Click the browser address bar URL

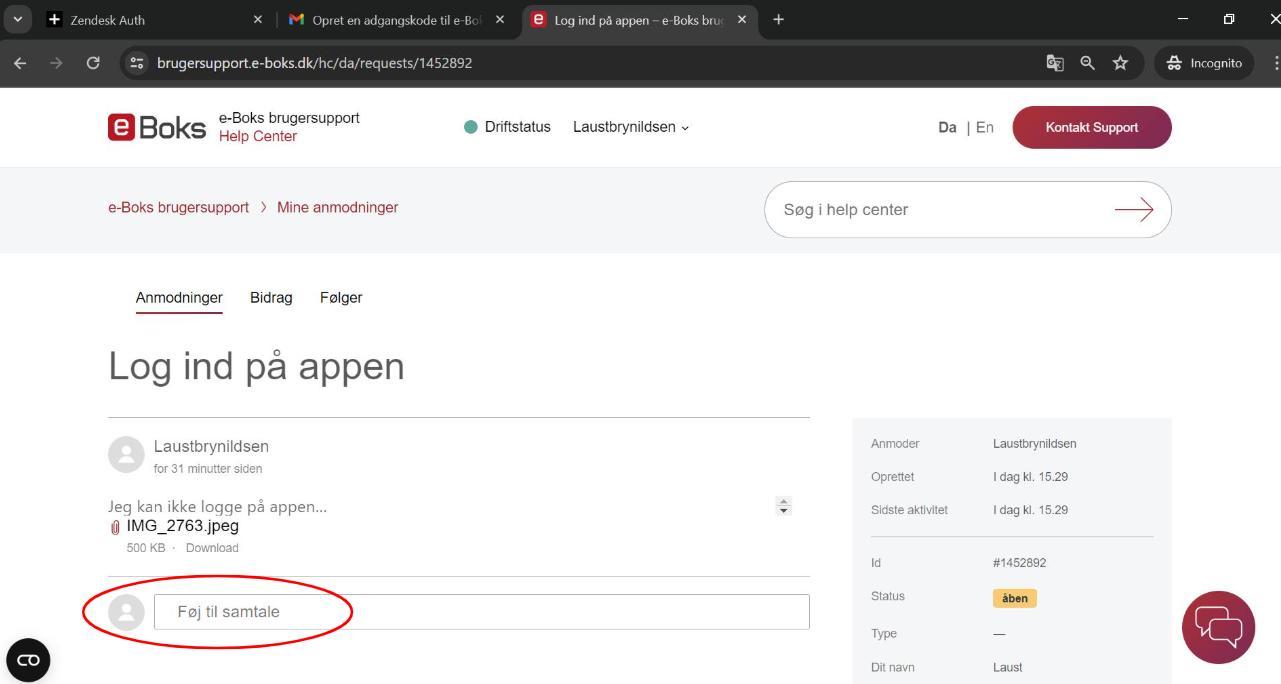[314, 63]
